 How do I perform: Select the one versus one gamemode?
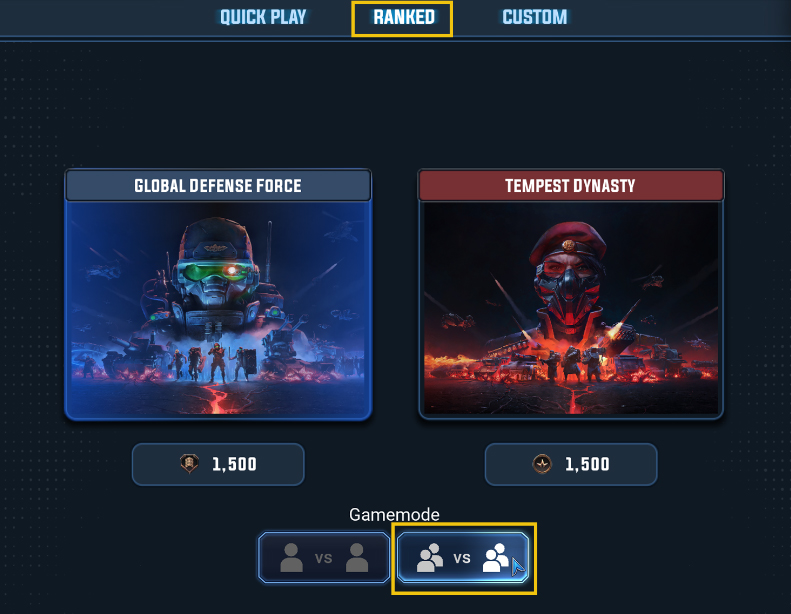click(x=324, y=557)
